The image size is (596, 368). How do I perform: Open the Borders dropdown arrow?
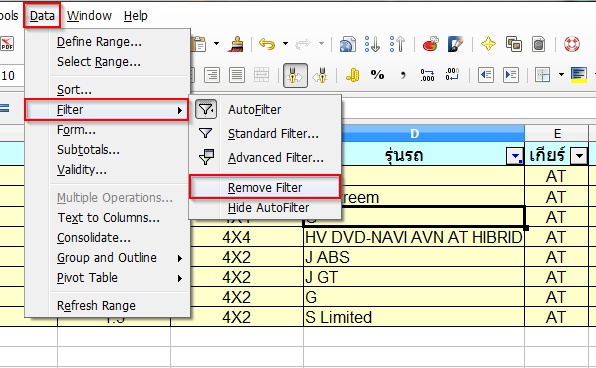click(561, 75)
